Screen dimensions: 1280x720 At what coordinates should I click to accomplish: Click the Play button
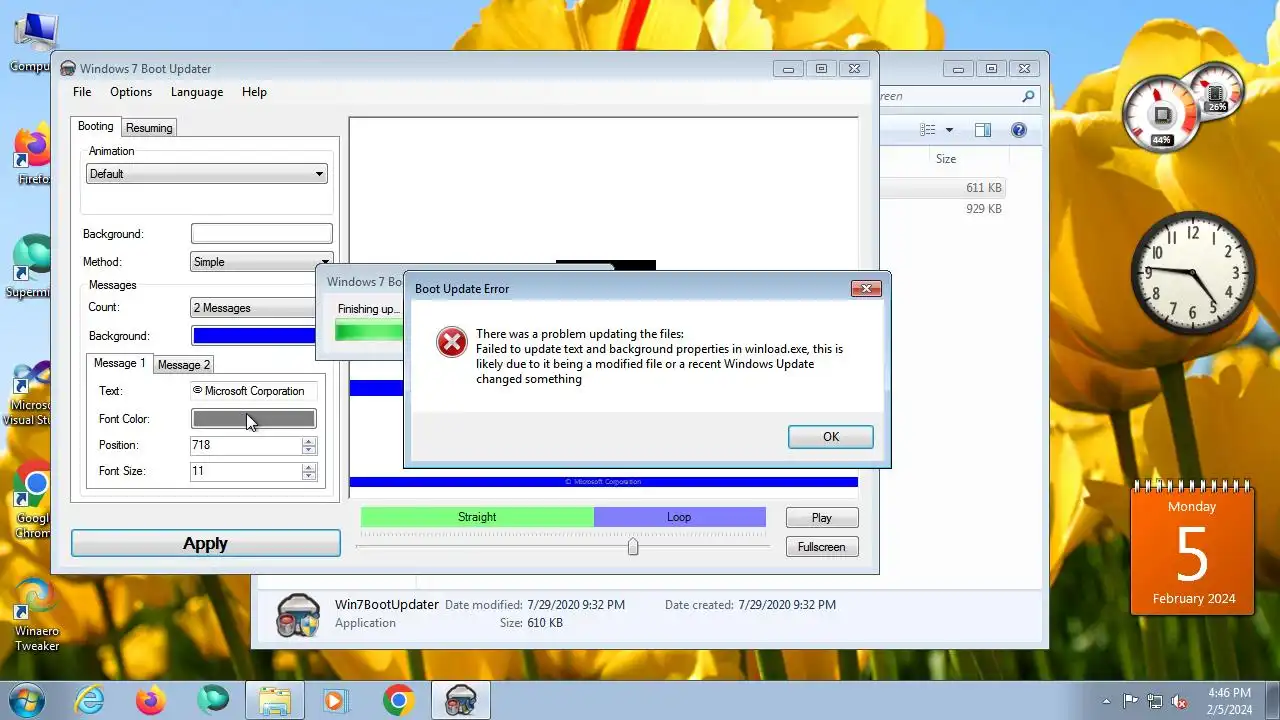[x=822, y=518]
